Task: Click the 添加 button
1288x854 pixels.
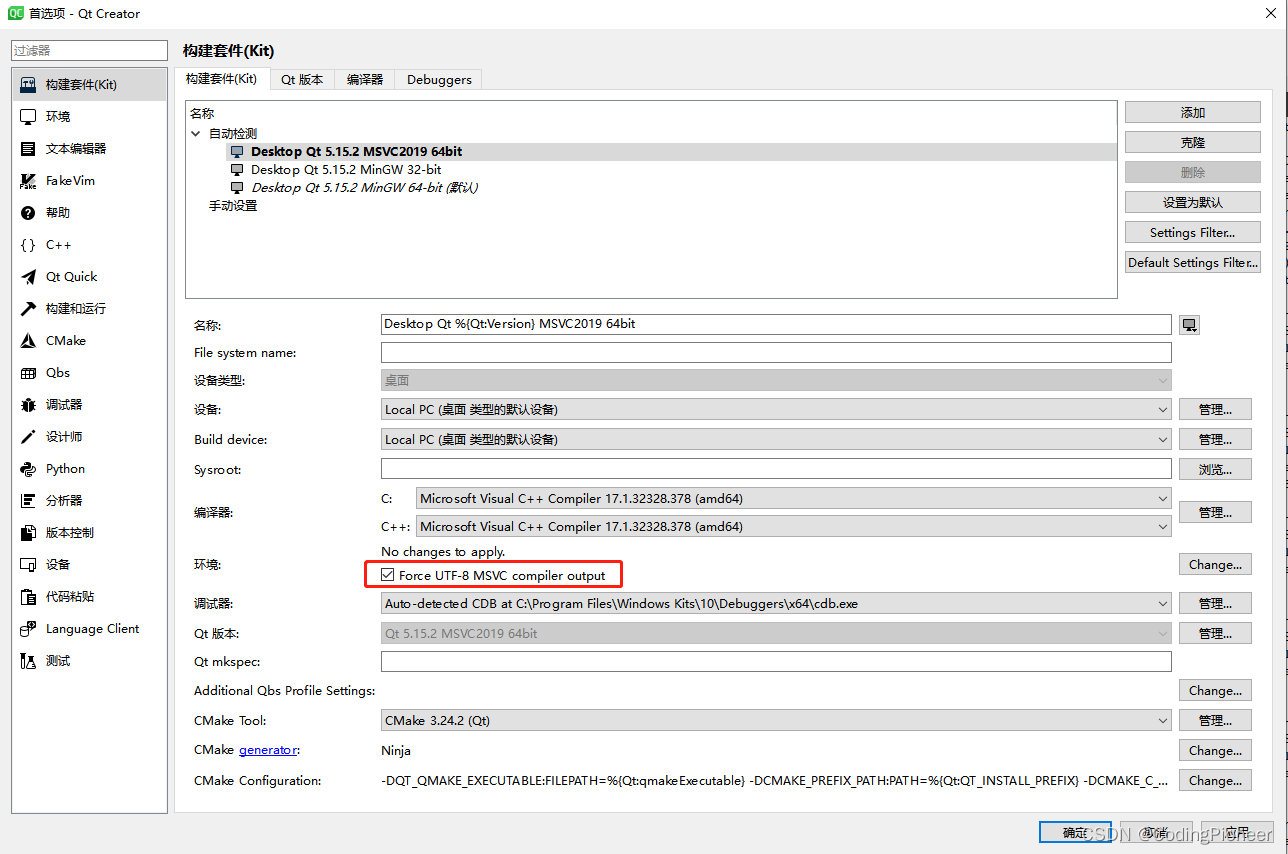Action: pos(1192,113)
